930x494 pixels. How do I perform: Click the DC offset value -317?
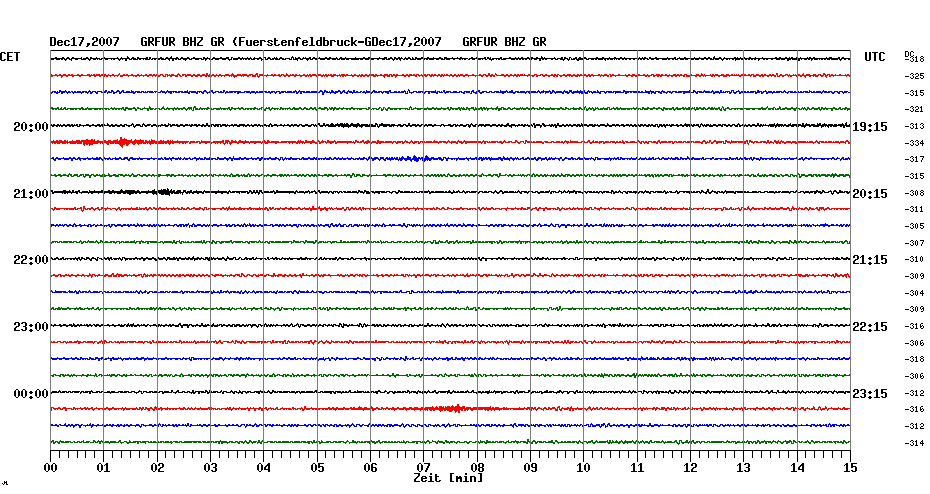(x=914, y=160)
